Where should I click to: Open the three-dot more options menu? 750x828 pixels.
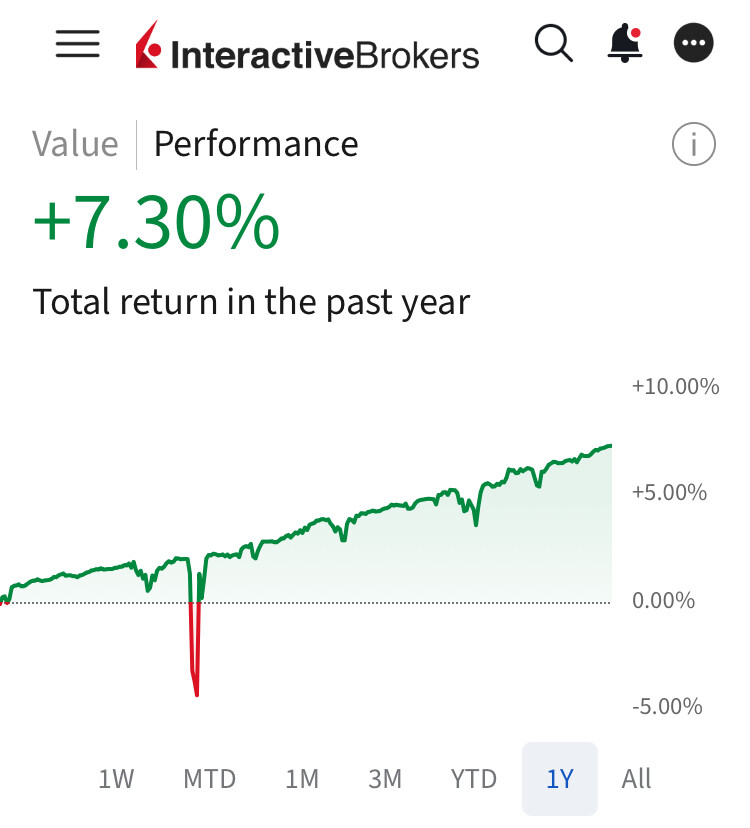click(x=694, y=43)
